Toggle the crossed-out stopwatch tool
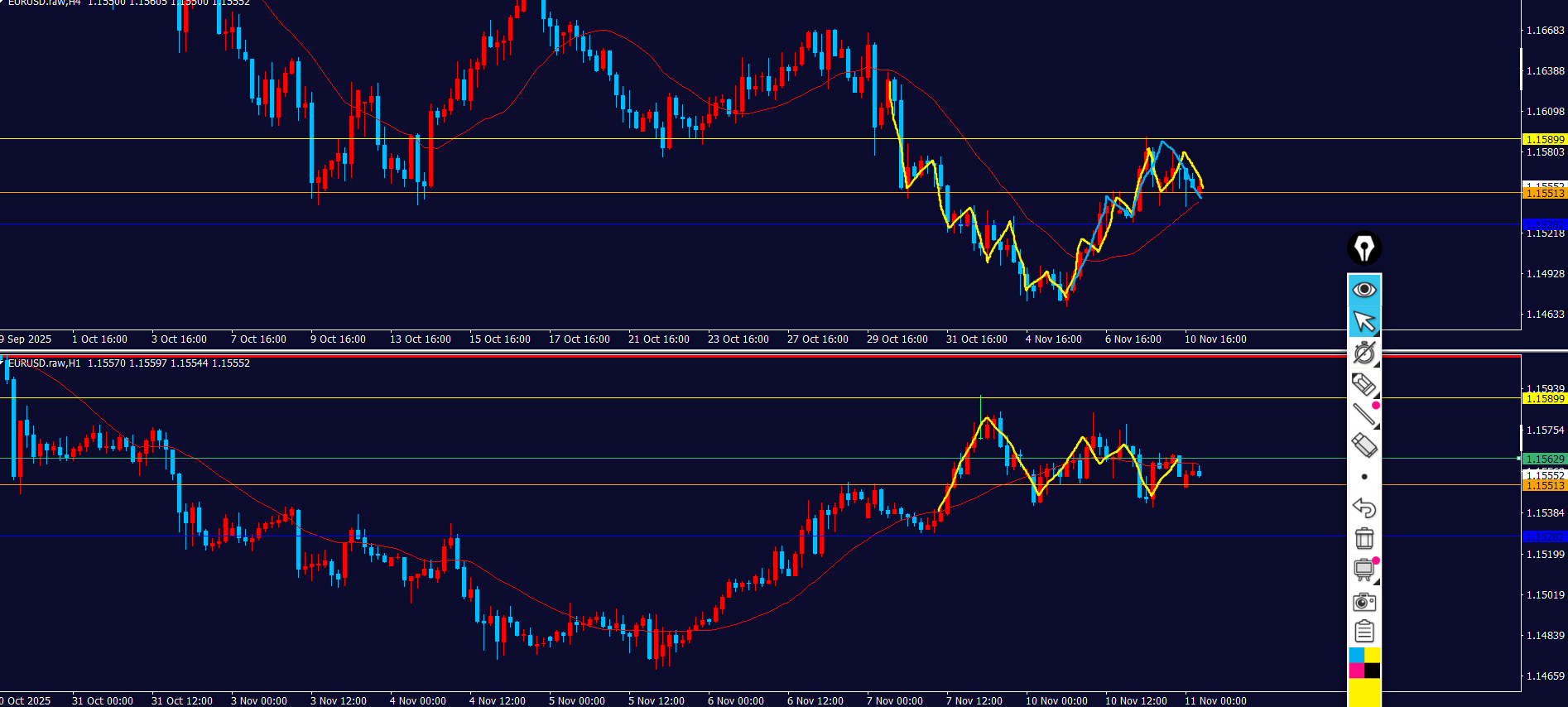1568x707 pixels. coord(1364,353)
